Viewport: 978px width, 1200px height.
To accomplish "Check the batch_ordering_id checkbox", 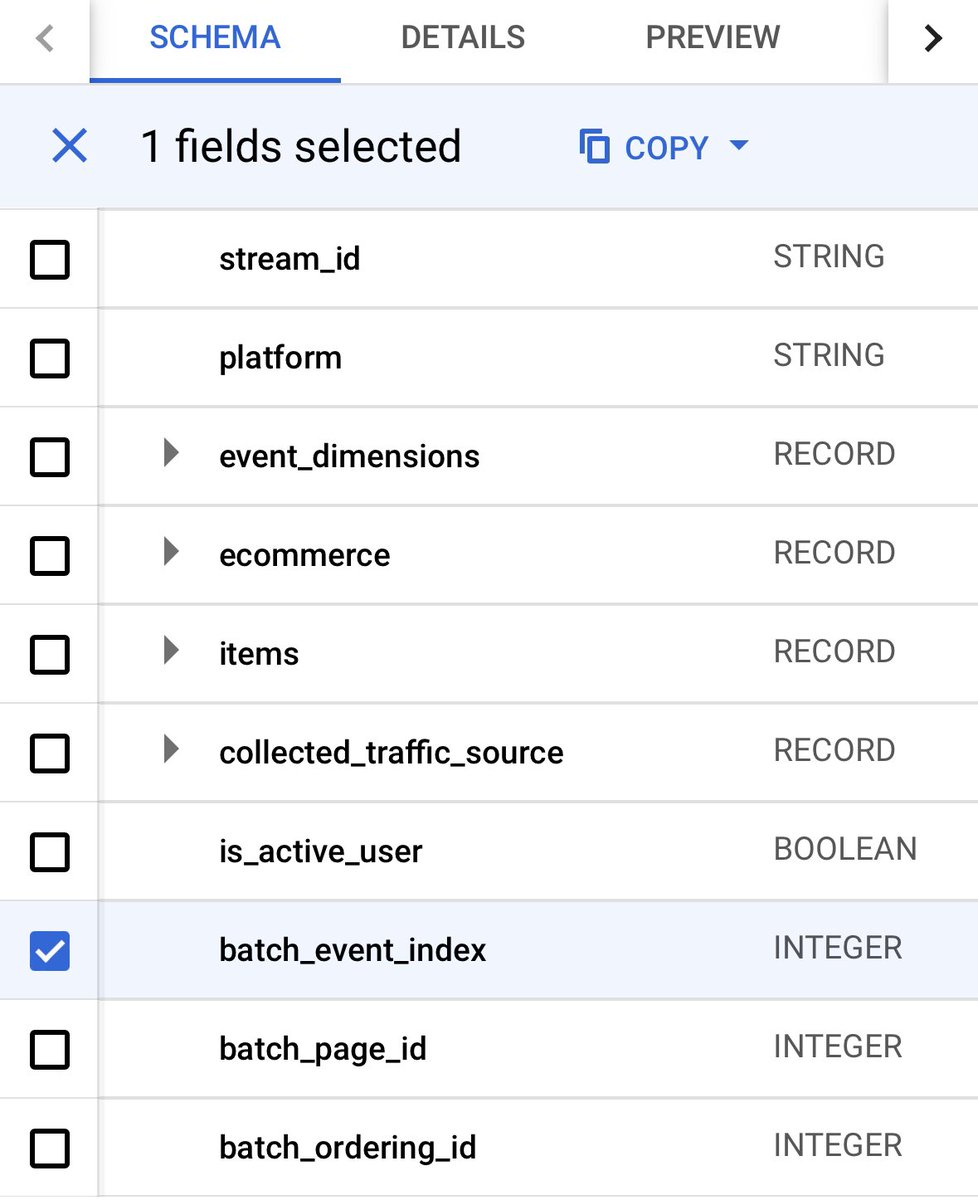I will pyautogui.click(x=50, y=1147).
